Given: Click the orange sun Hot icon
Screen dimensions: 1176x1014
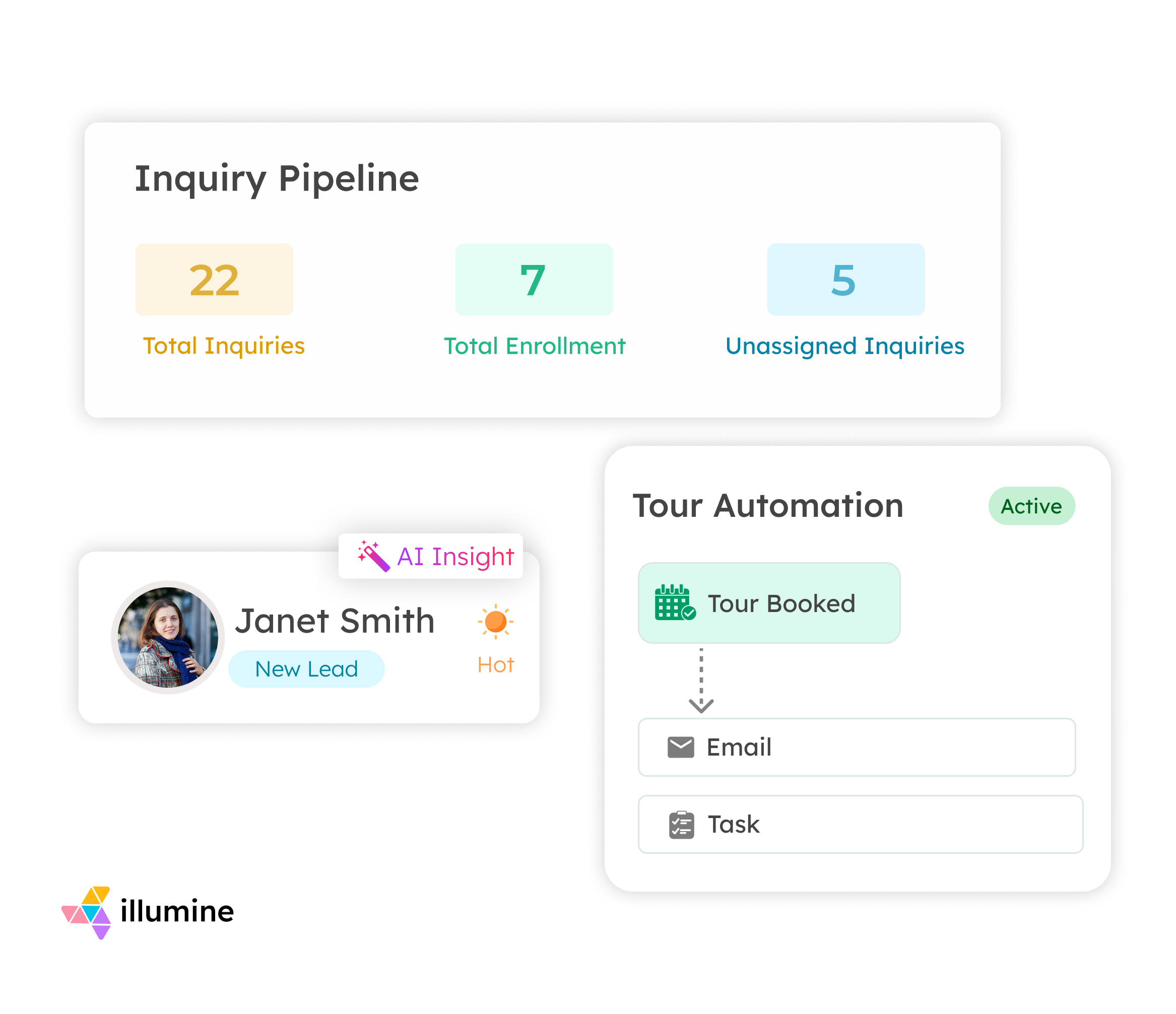Looking at the screenshot, I should tap(495, 621).
